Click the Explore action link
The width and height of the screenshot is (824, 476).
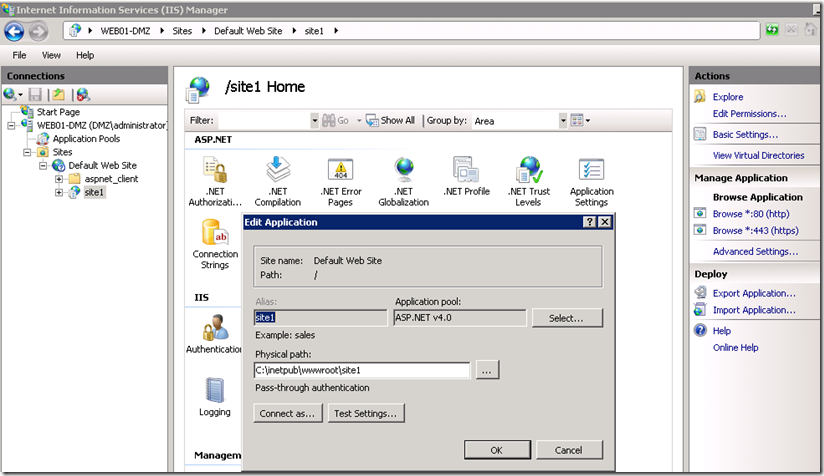[728, 97]
